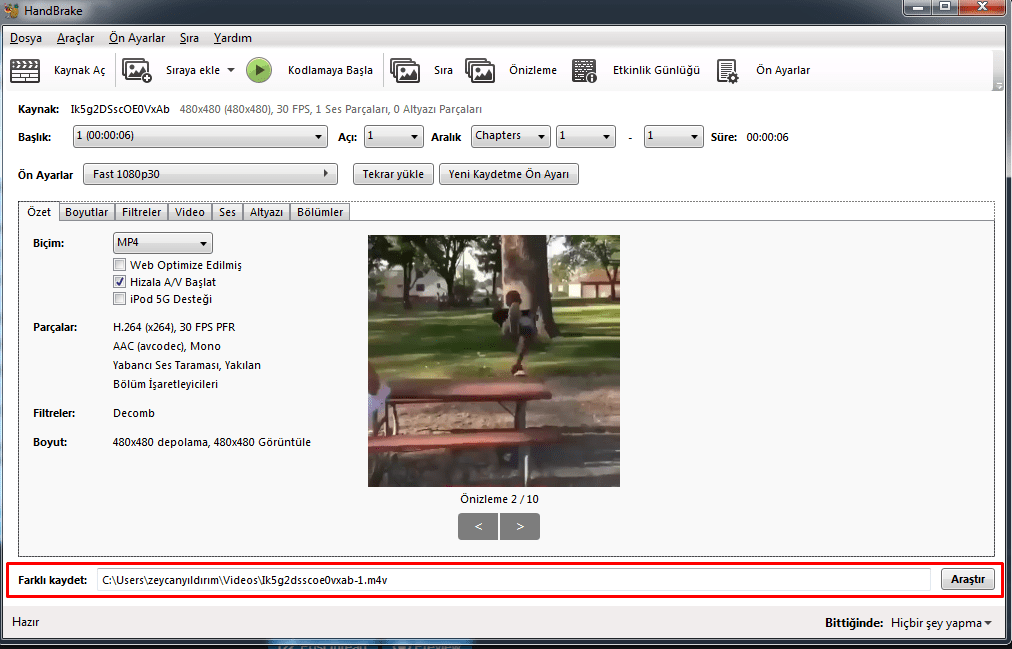The image size is (1012, 649).
Task: Open the Biçim MP4 format dropdown
Action: coord(163,243)
